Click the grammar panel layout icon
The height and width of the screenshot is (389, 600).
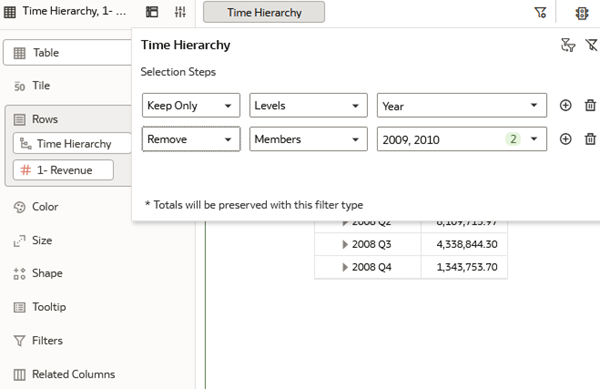(152, 12)
